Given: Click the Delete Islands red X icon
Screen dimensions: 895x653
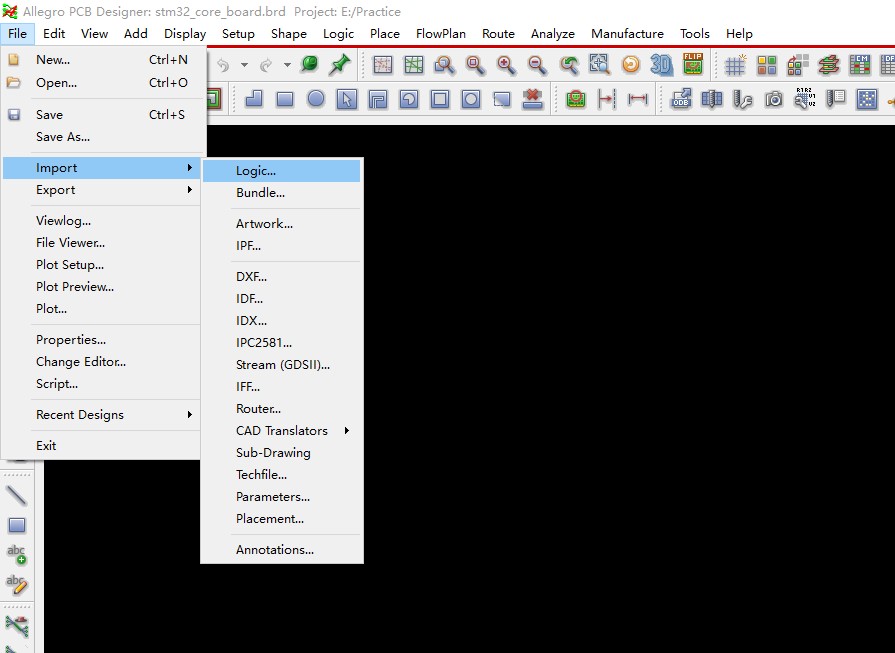Looking at the screenshot, I should (x=533, y=99).
